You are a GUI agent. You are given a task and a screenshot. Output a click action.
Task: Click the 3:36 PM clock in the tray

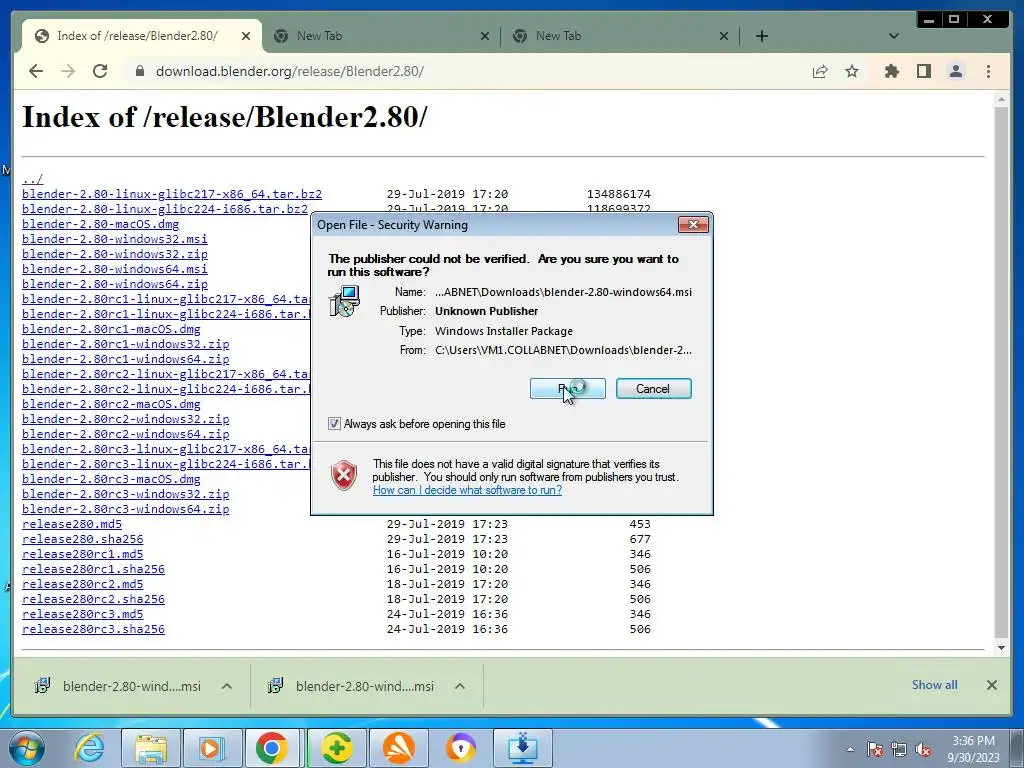click(973, 741)
